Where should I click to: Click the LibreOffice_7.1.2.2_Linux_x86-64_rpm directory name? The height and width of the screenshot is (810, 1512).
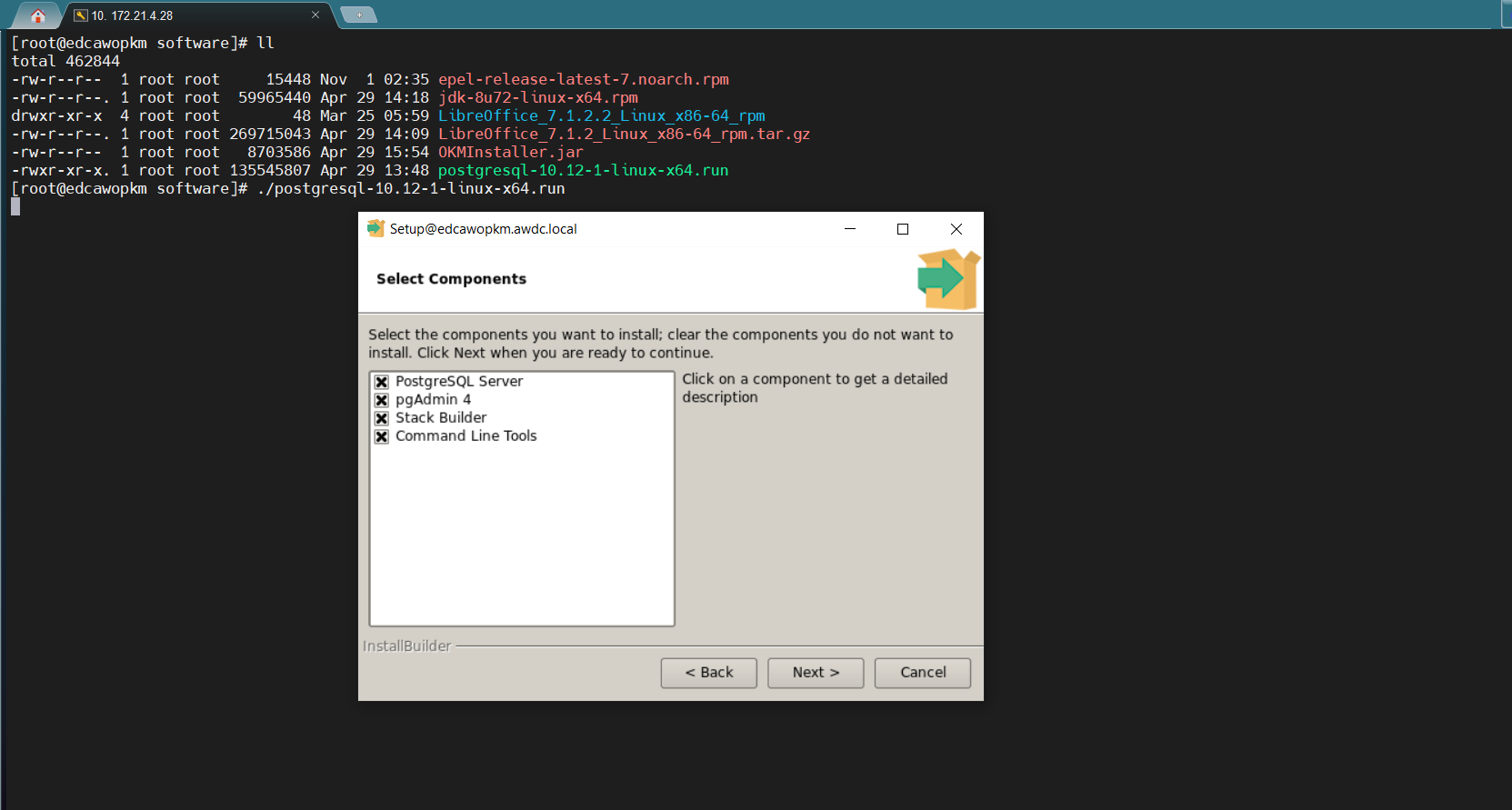click(602, 115)
